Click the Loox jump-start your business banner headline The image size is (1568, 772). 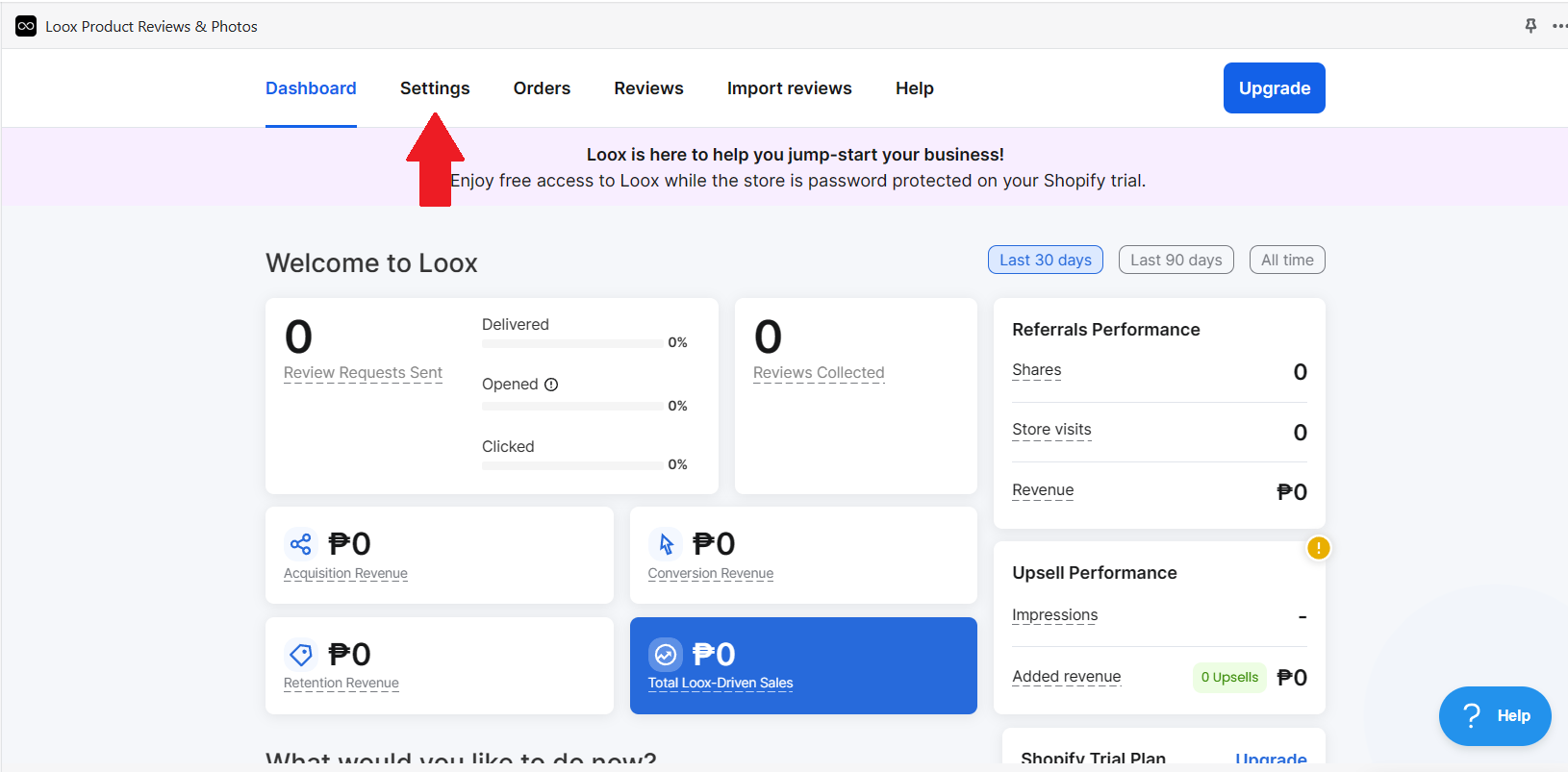(796, 155)
